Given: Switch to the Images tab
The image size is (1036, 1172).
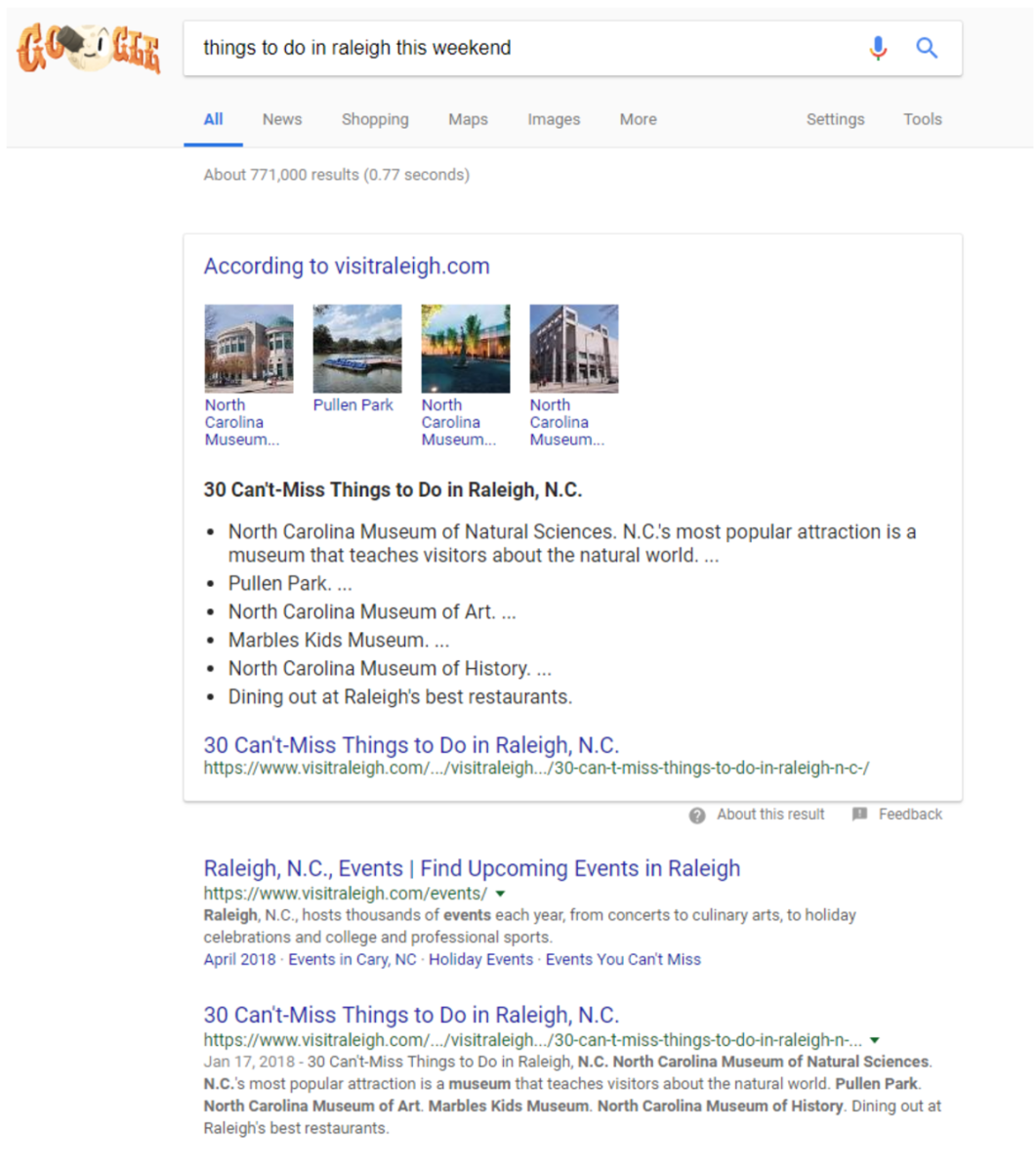Looking at the screenshot, I should point(554,119).
